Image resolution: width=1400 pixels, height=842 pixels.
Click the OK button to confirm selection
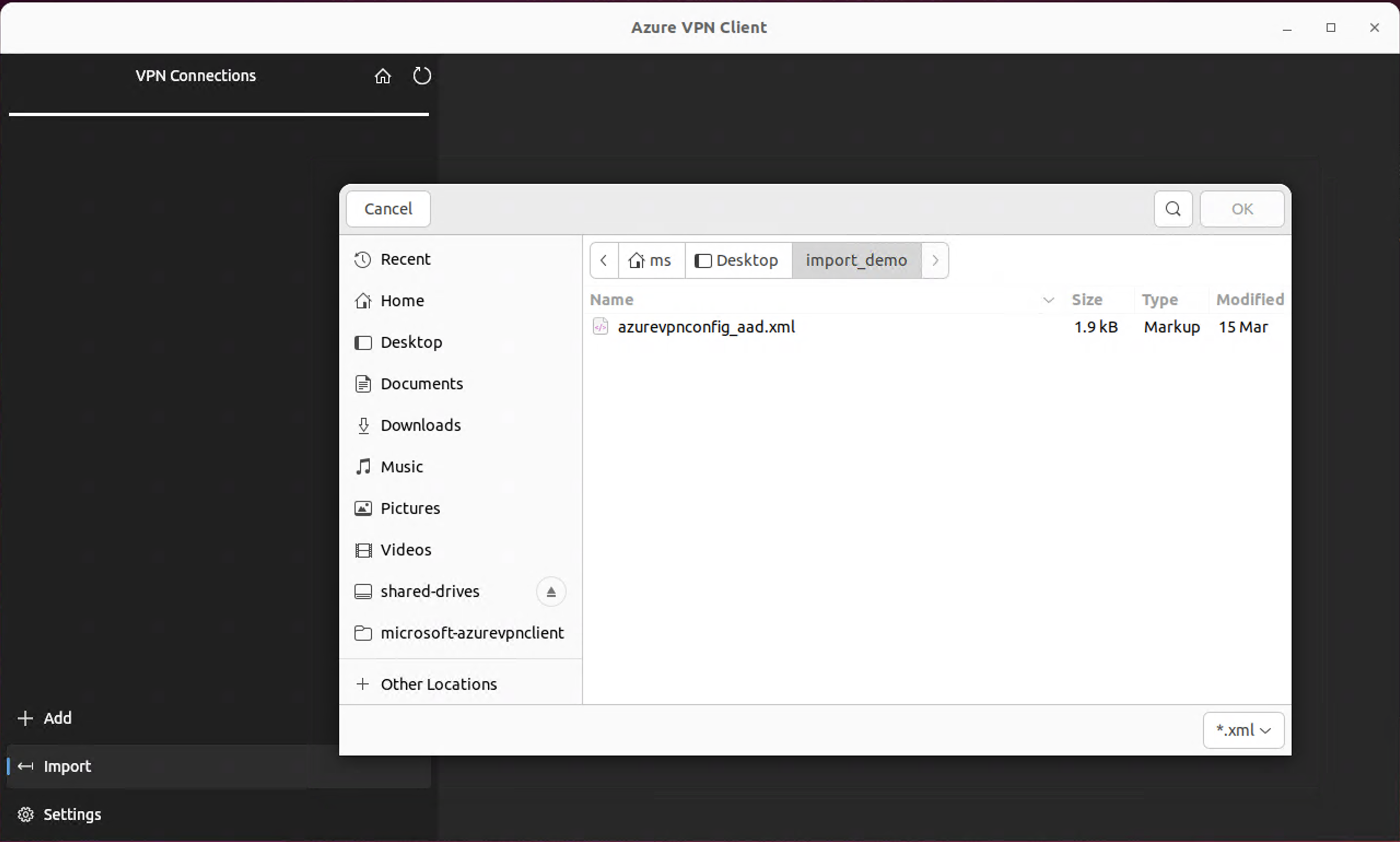tap(1242, 208)
